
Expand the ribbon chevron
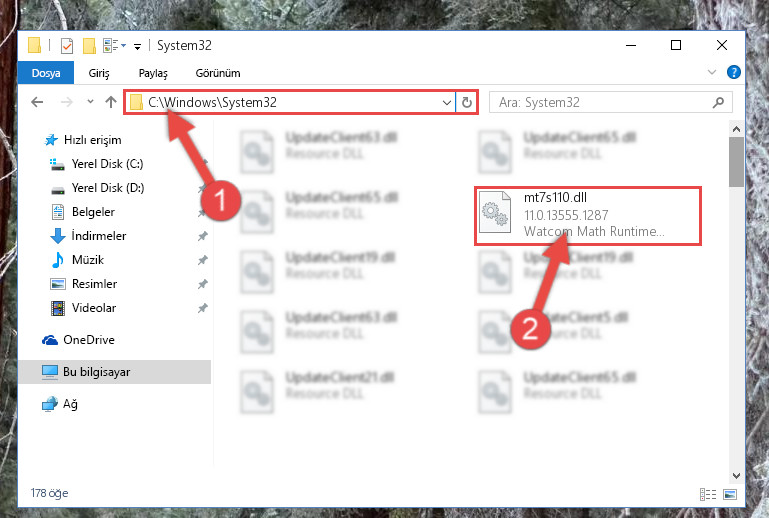712,72
